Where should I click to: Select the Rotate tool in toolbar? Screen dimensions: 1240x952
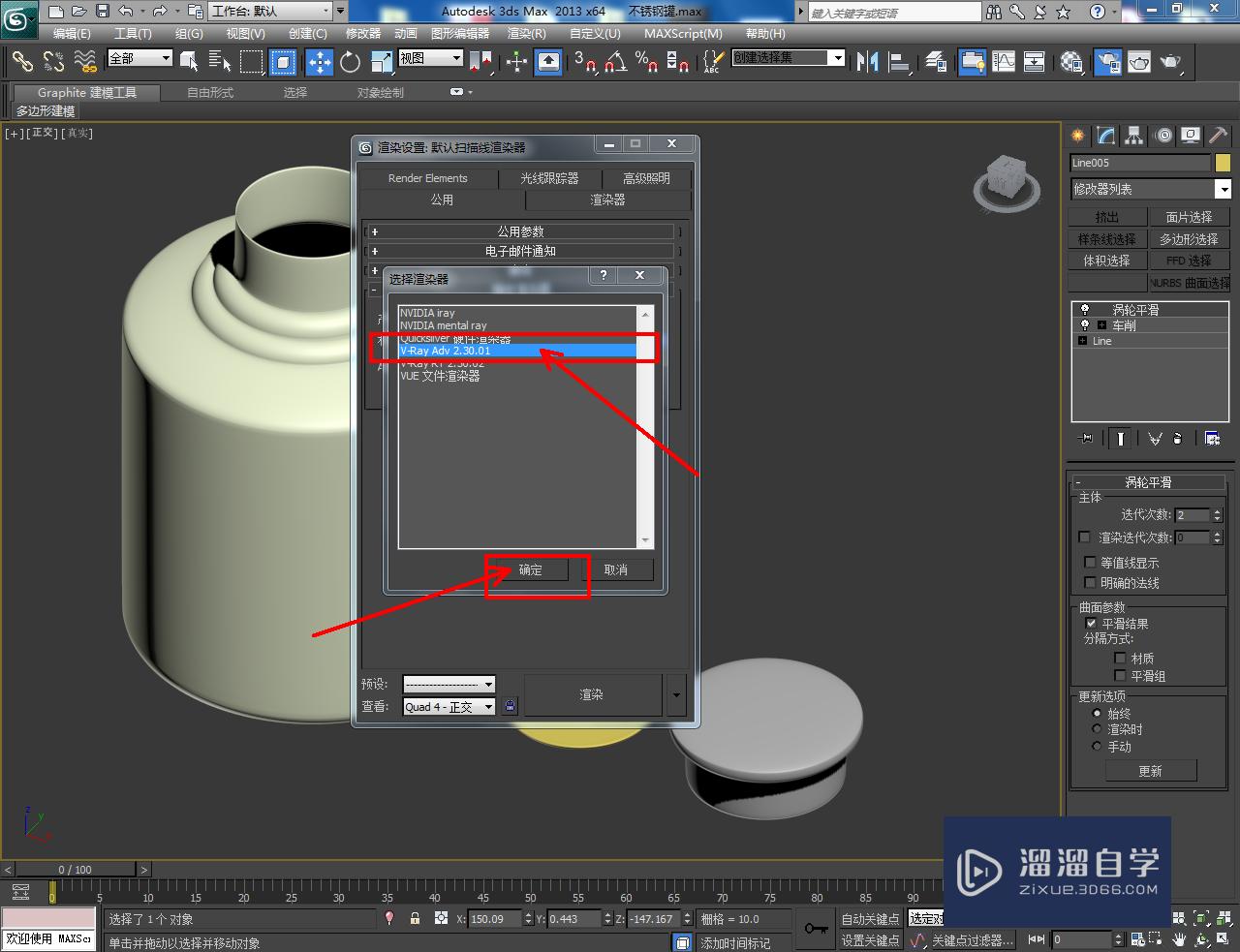350,62
